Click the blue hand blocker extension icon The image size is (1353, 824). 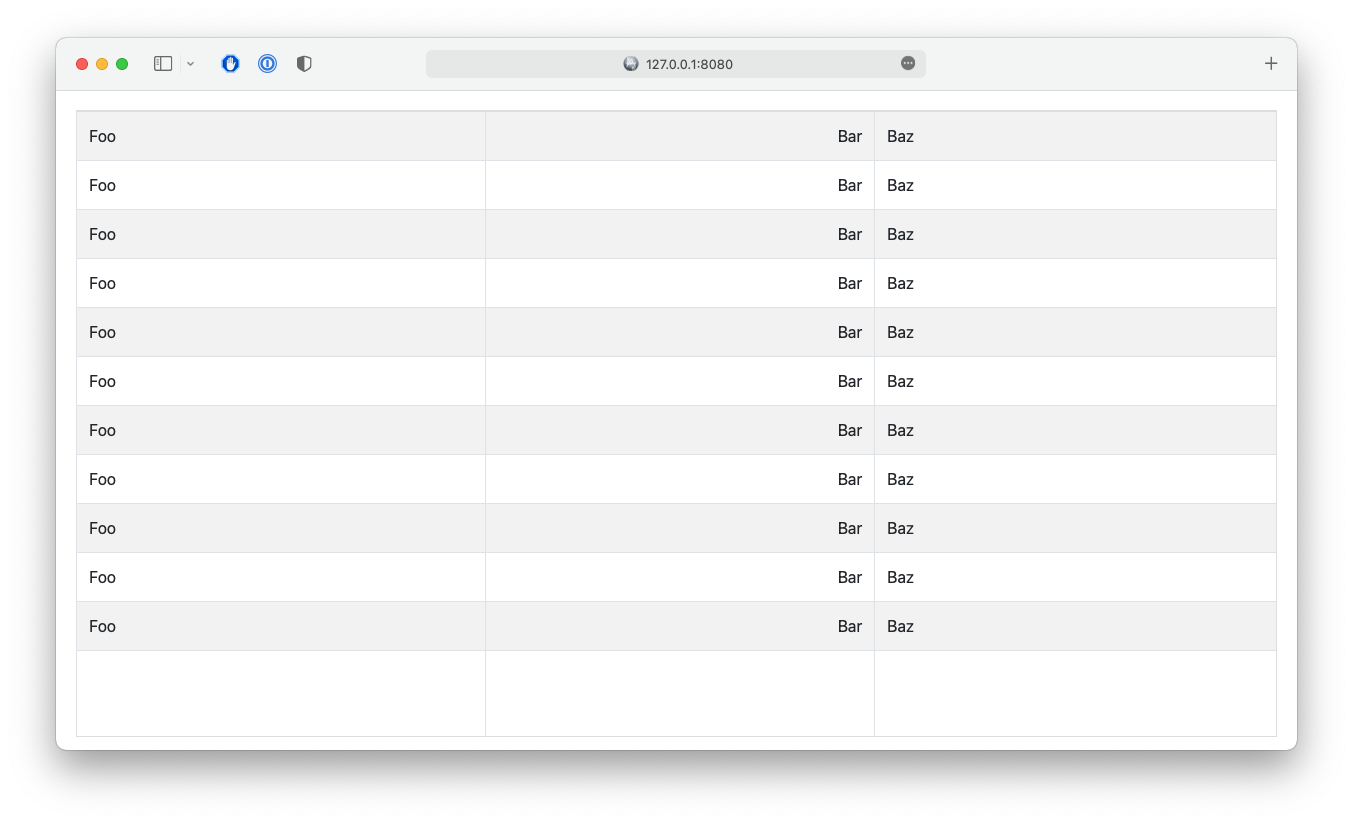tap(231, 64)
